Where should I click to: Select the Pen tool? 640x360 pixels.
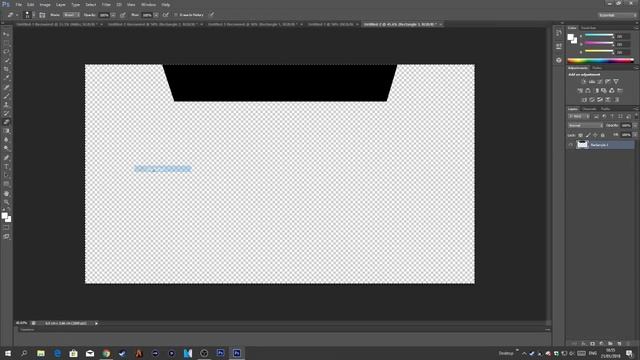click(x=6, y=158)
